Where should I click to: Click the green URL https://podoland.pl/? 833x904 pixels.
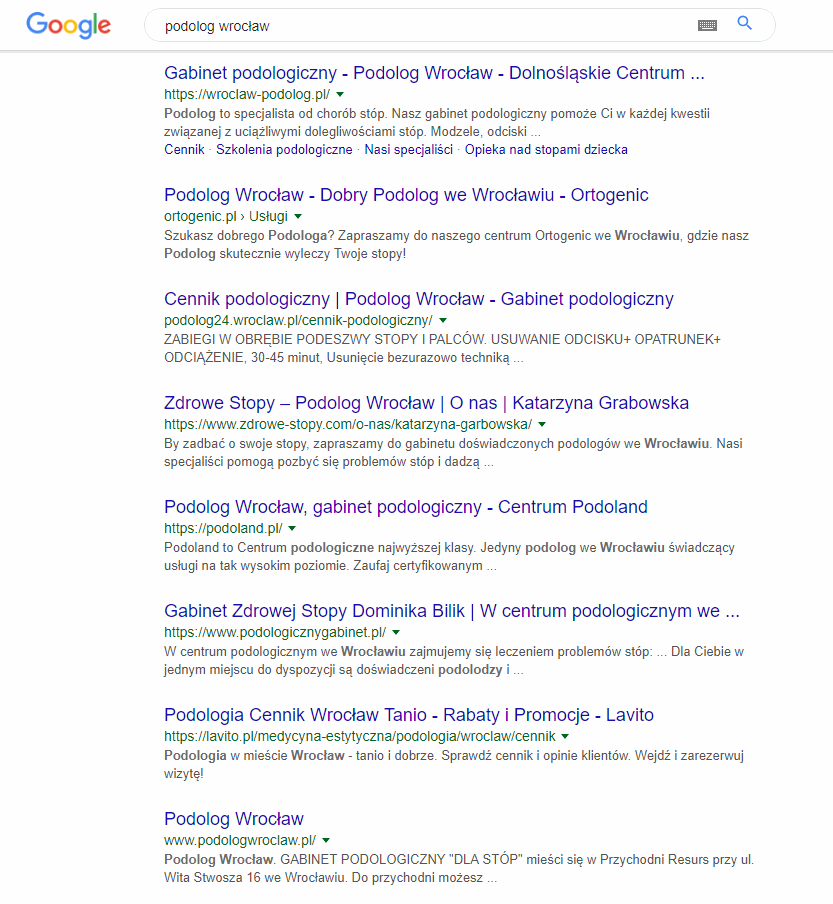point(223,528)
